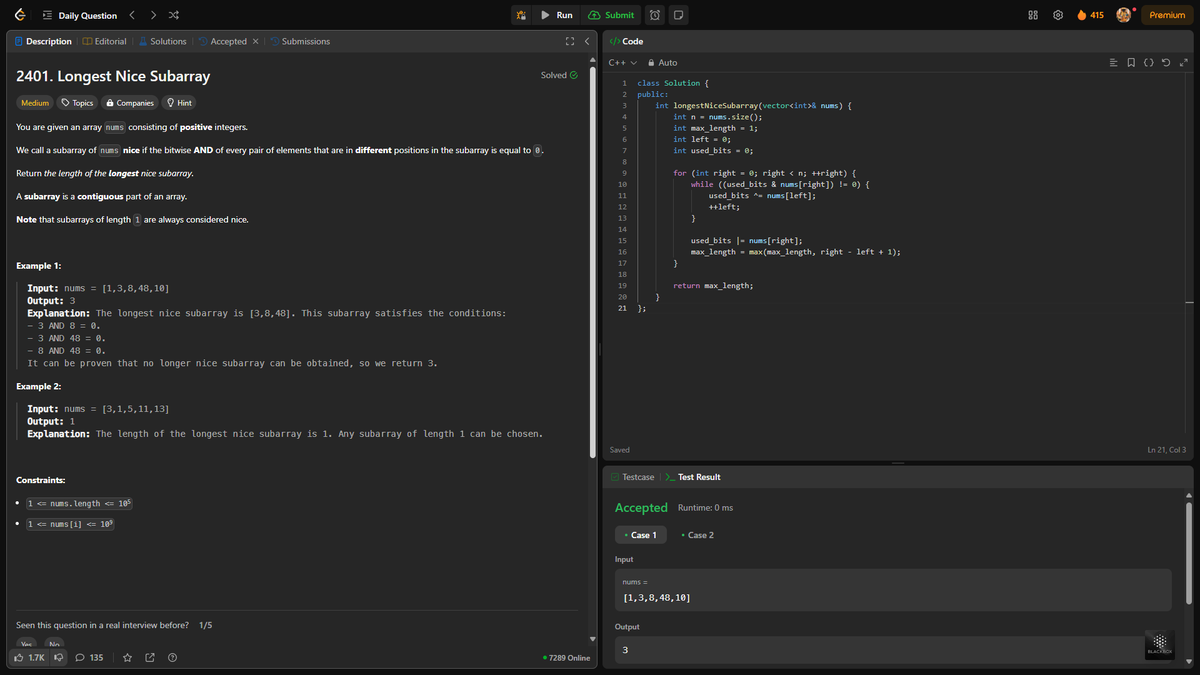Add problem to favorites star
The height and width of the screenshot is (675, 1200).
click(x=127, y=657)
